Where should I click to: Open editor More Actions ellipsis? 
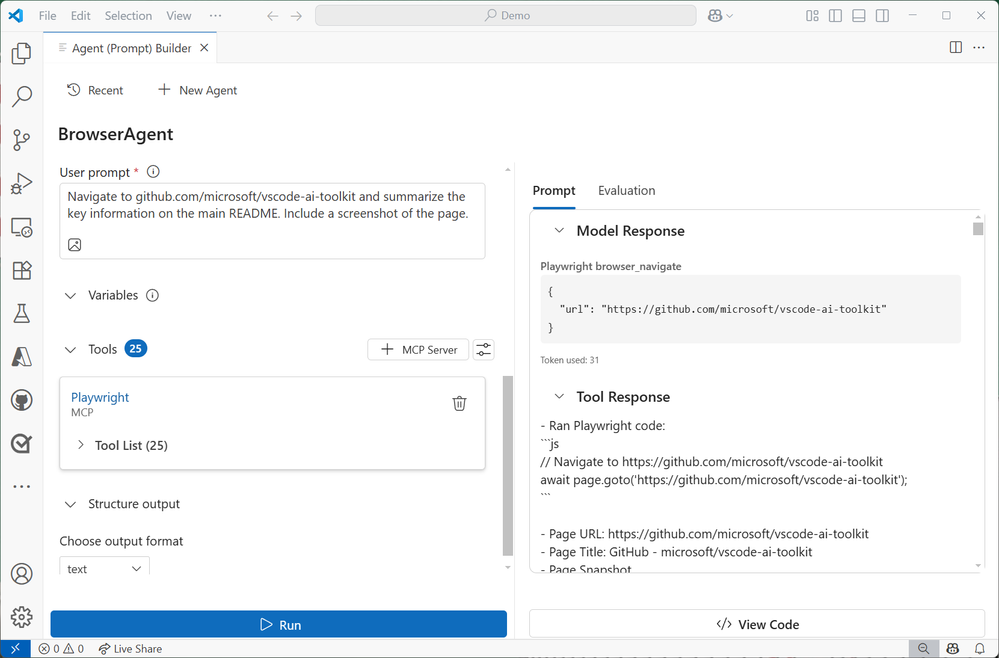(979, 48)
